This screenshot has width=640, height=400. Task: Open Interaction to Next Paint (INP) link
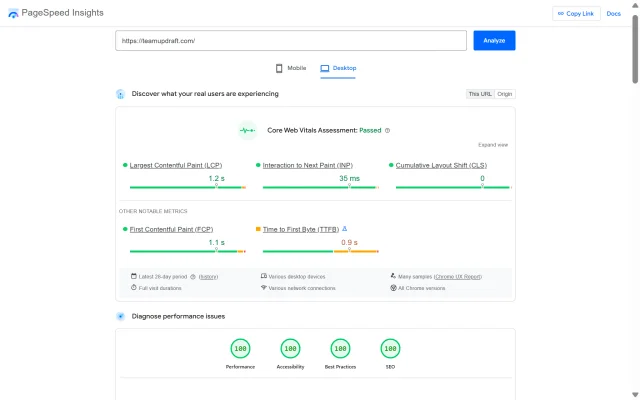pos(307,165)
